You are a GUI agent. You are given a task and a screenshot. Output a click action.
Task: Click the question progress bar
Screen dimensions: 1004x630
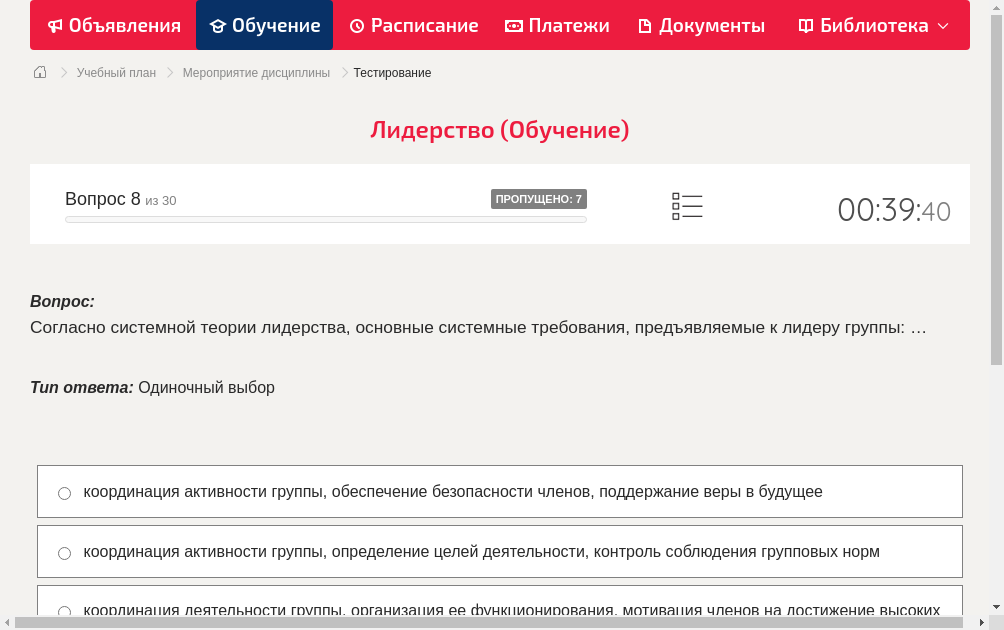tap(325, 219)
